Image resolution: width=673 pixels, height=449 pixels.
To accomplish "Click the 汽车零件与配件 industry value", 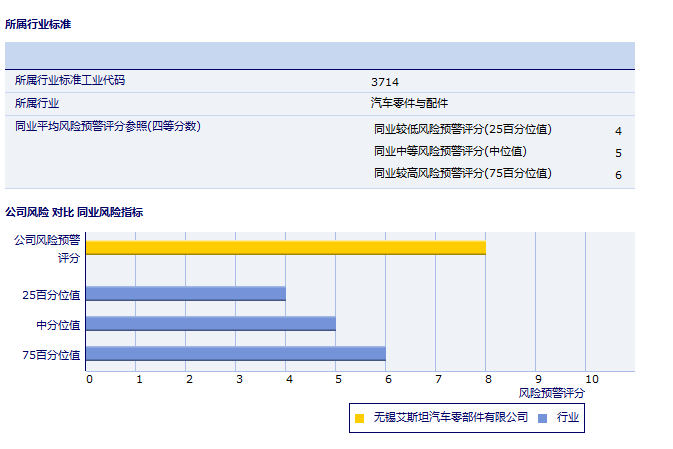I will pos(409,103).
